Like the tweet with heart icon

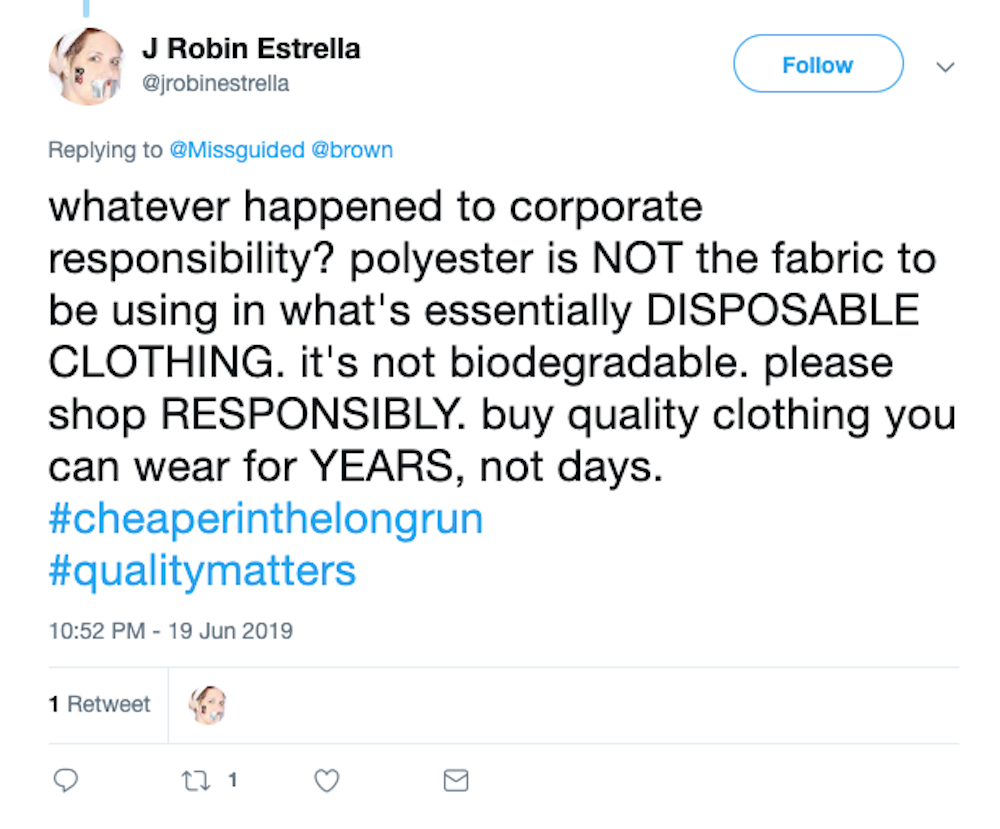click(x=327, y=780)
